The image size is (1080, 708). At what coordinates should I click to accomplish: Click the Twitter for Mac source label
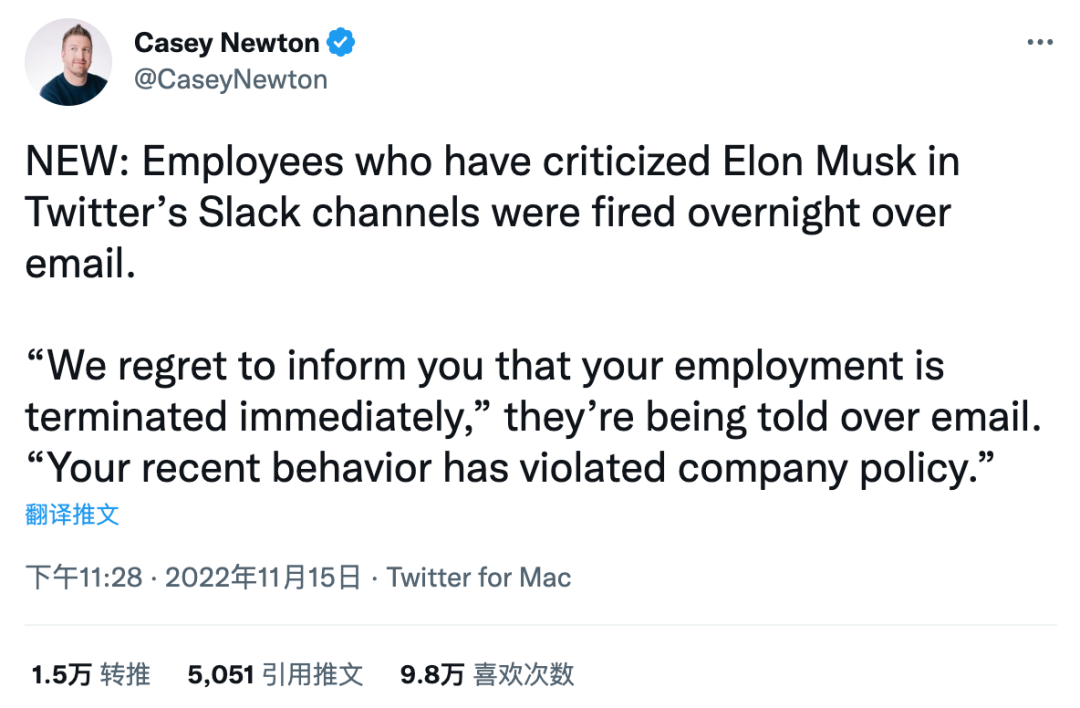pos(479,578)
